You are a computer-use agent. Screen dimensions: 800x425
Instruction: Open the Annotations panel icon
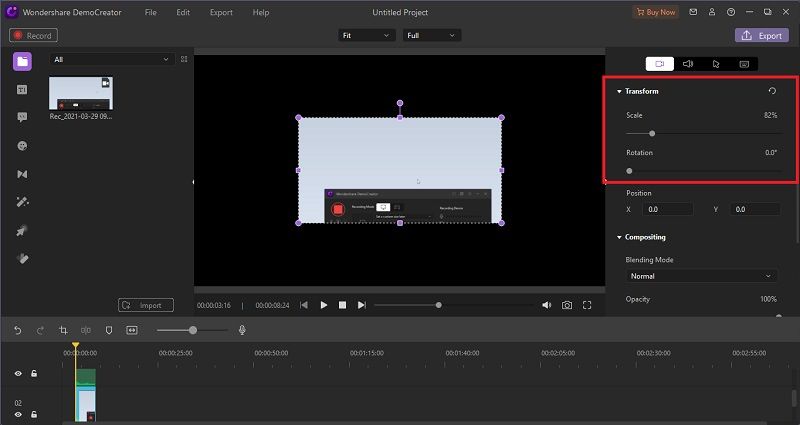click(x=22, y=117)
